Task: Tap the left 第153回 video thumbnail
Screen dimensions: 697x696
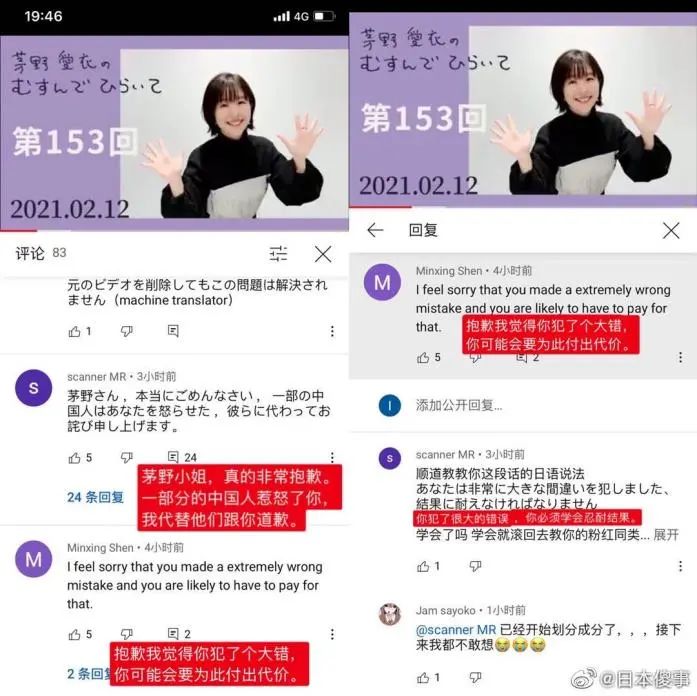Action: click(174, 133)
